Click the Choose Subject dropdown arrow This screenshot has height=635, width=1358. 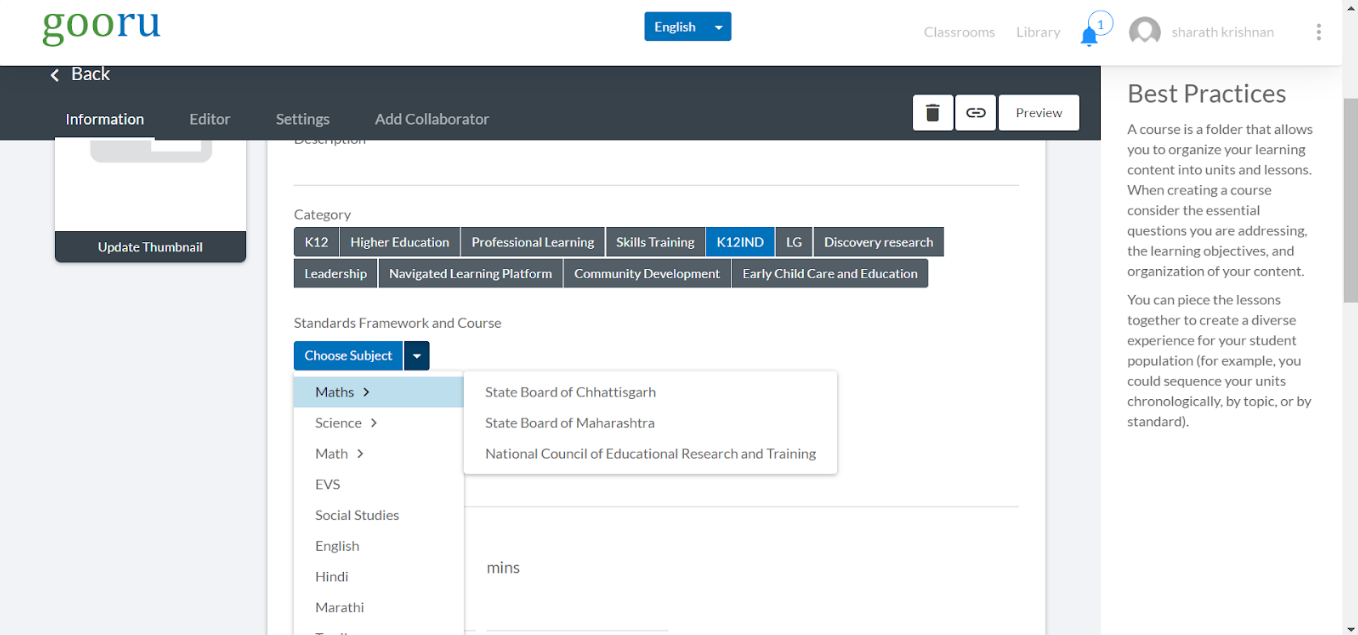417,356
